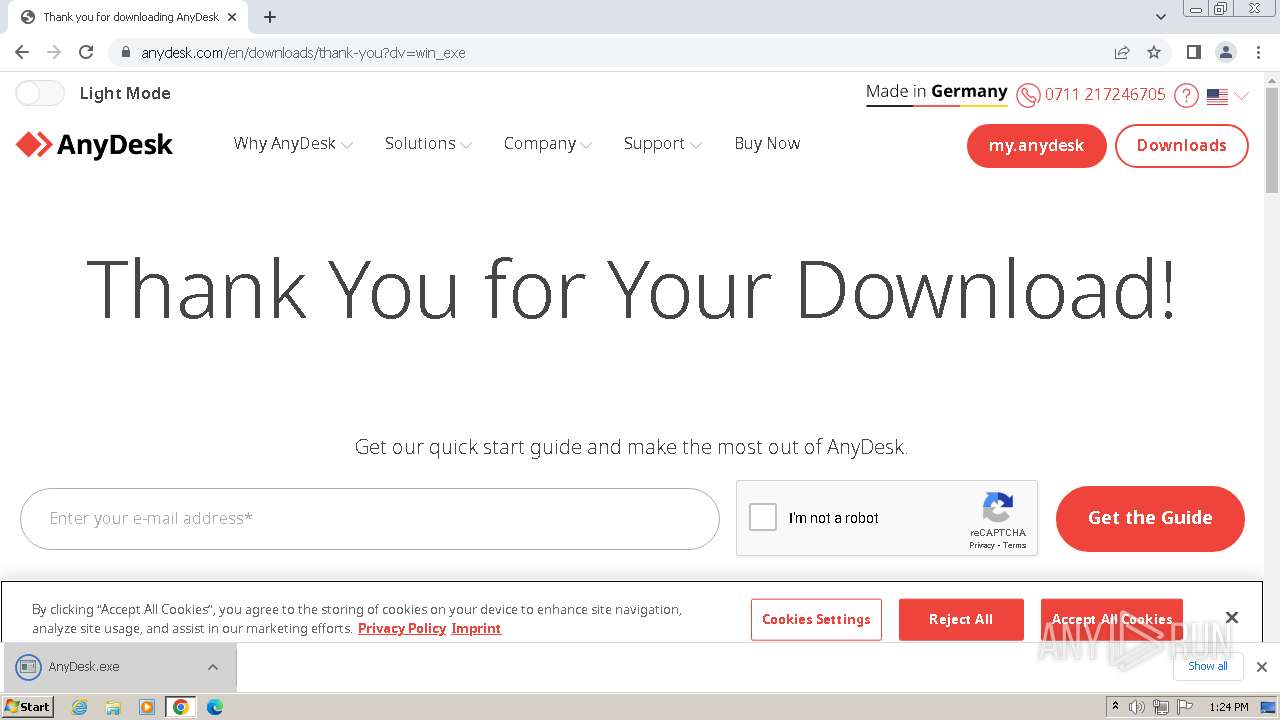
Task: Call the 0711 217246705 link
Action: (1105, 95)
